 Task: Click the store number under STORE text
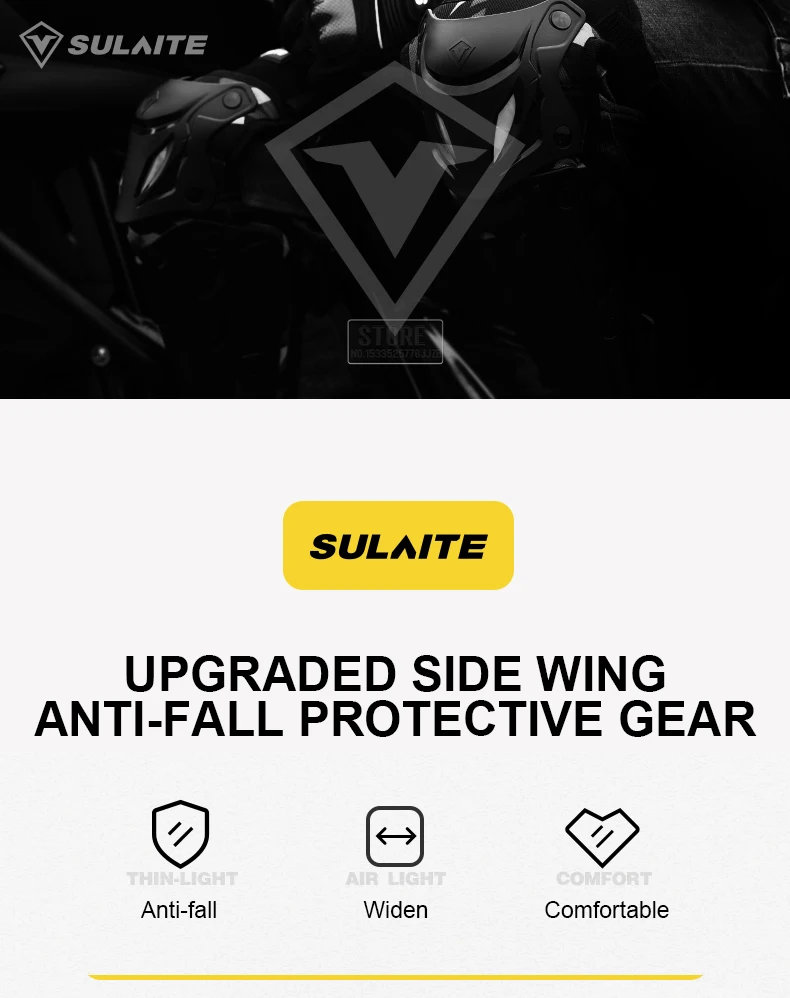click(x=395, y=354)
